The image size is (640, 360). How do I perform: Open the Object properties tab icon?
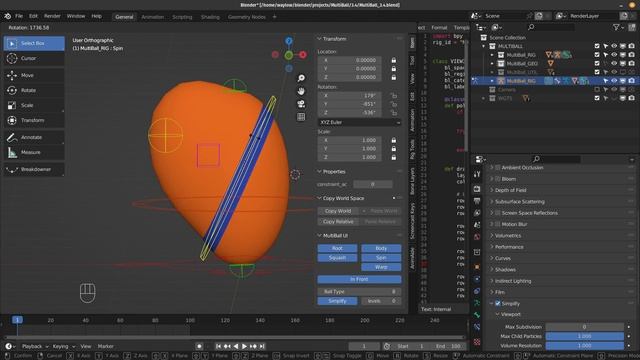coord(477,267)
